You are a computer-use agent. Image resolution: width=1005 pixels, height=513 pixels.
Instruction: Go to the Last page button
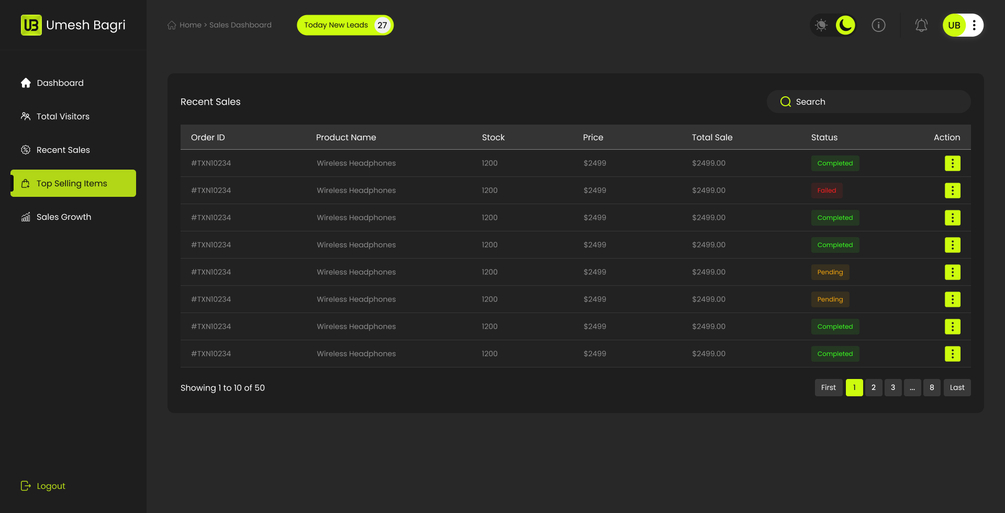957,387
